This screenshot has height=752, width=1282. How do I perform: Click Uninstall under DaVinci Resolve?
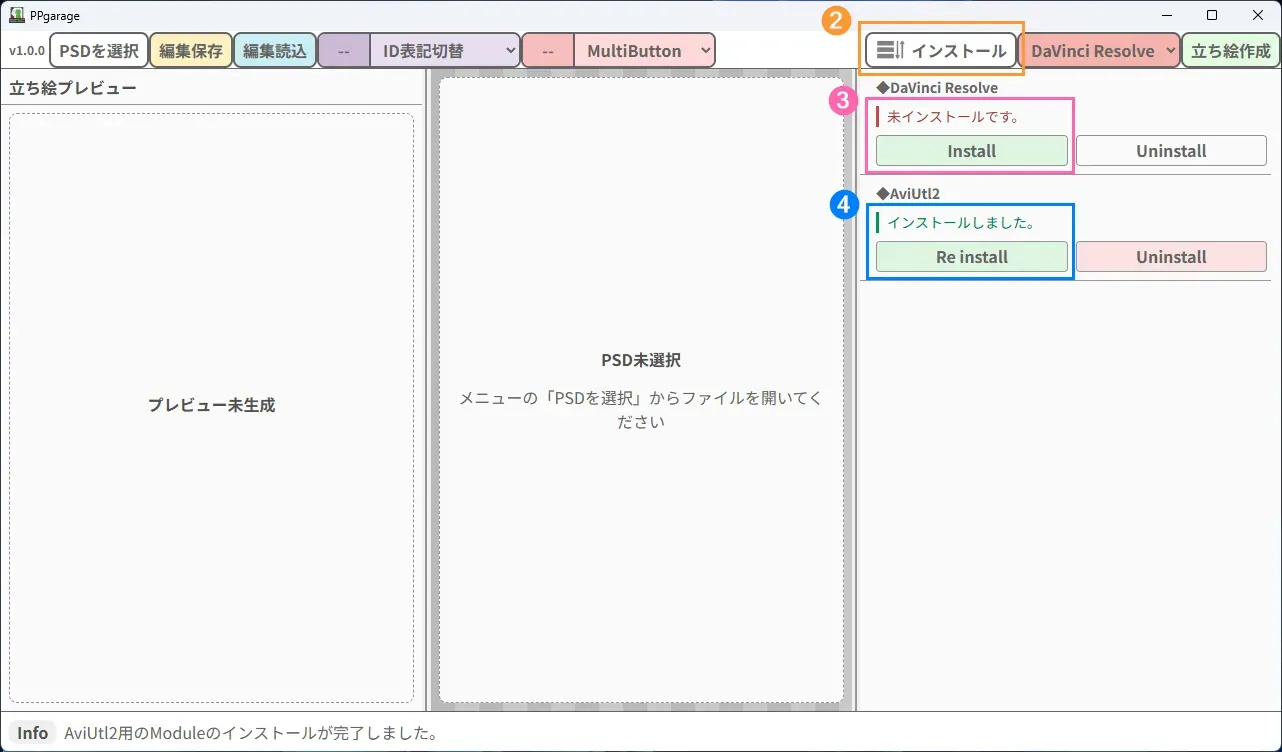coord(1171,151)
